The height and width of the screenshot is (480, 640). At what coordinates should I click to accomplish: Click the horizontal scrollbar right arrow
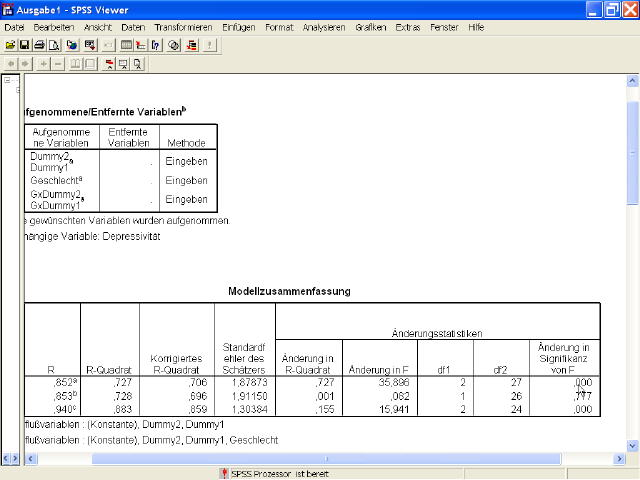coord(618,459)
